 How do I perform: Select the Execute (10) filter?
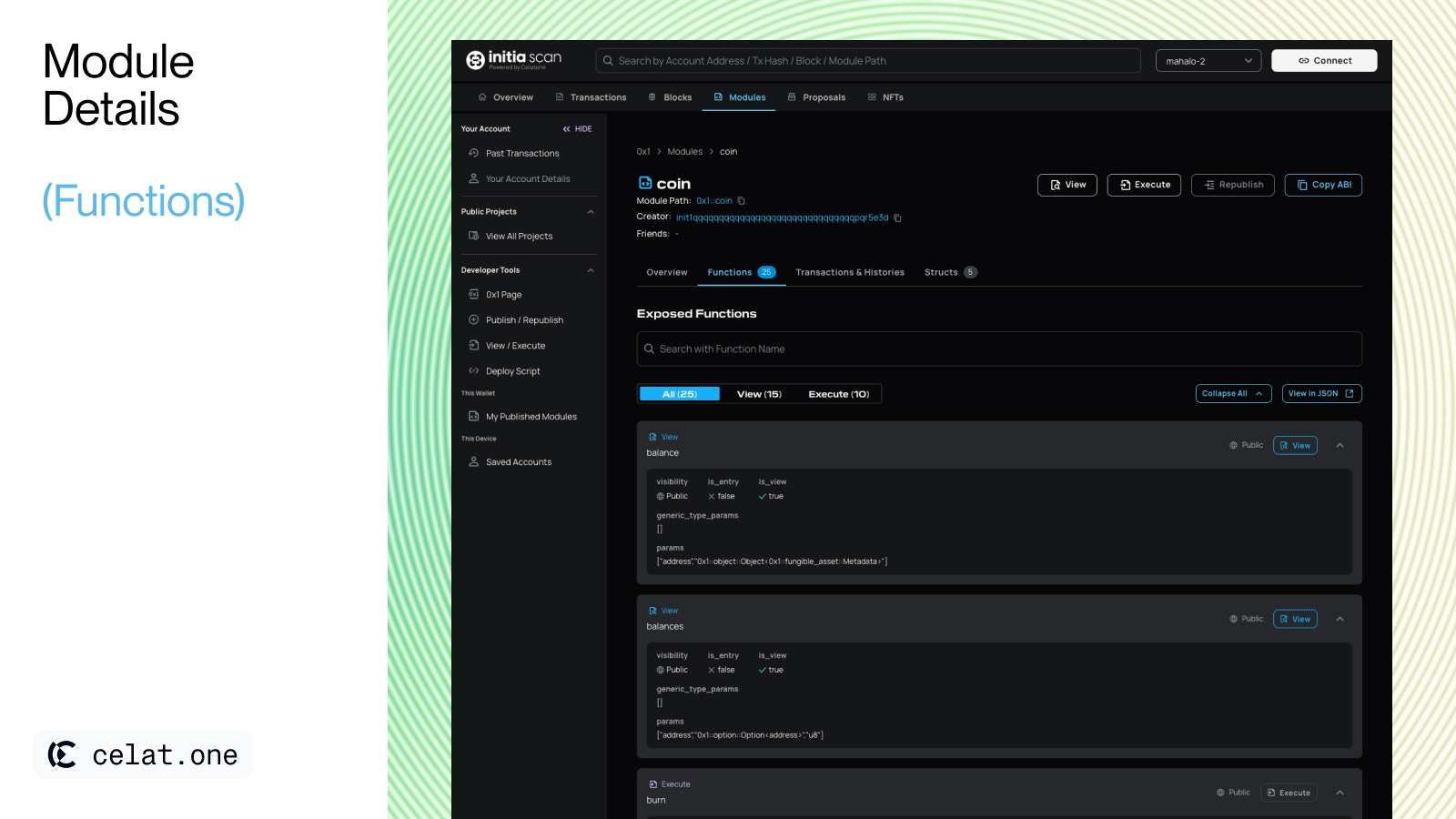point(839,394)
